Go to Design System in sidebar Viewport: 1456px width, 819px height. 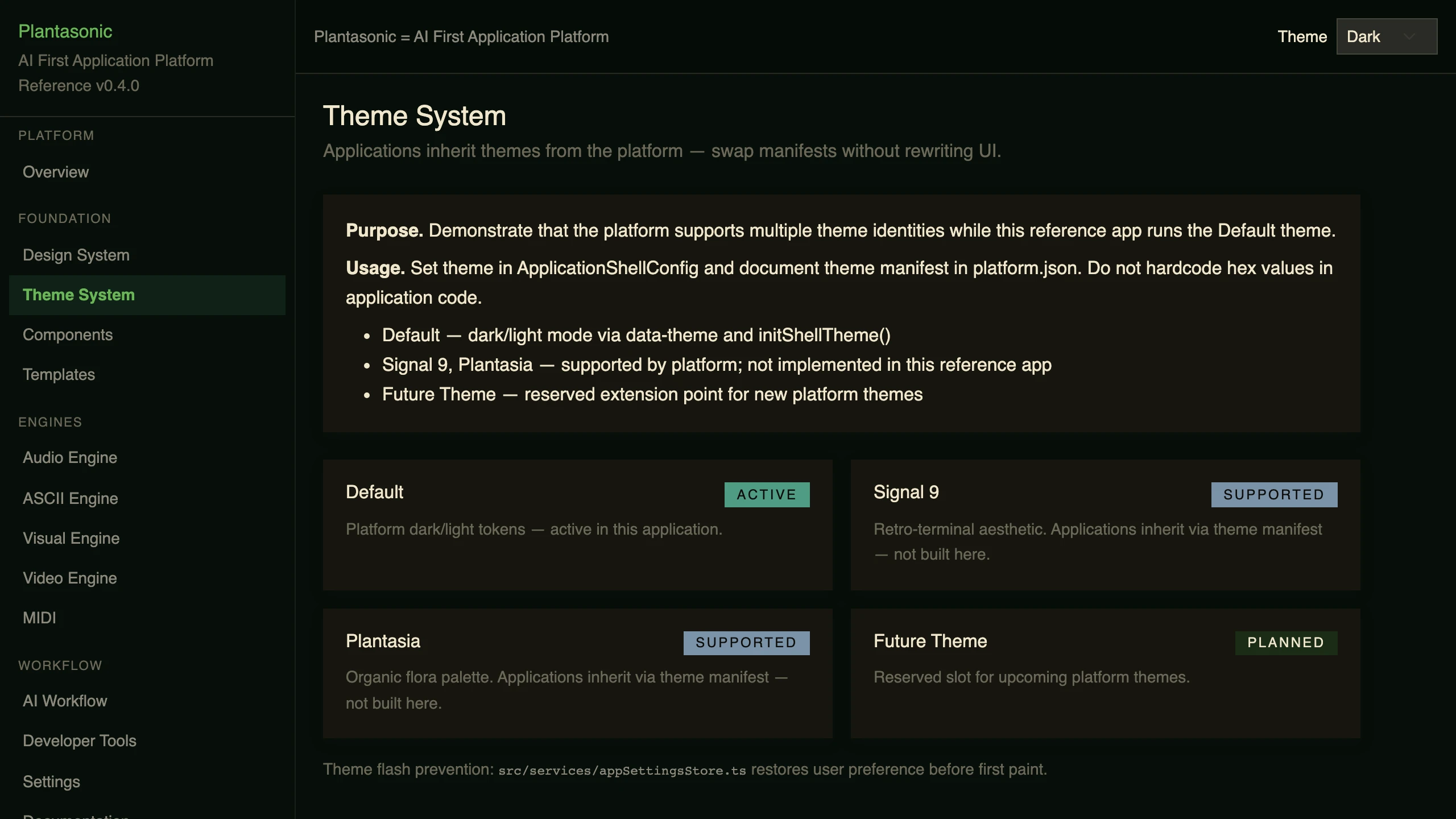point(147,255)
